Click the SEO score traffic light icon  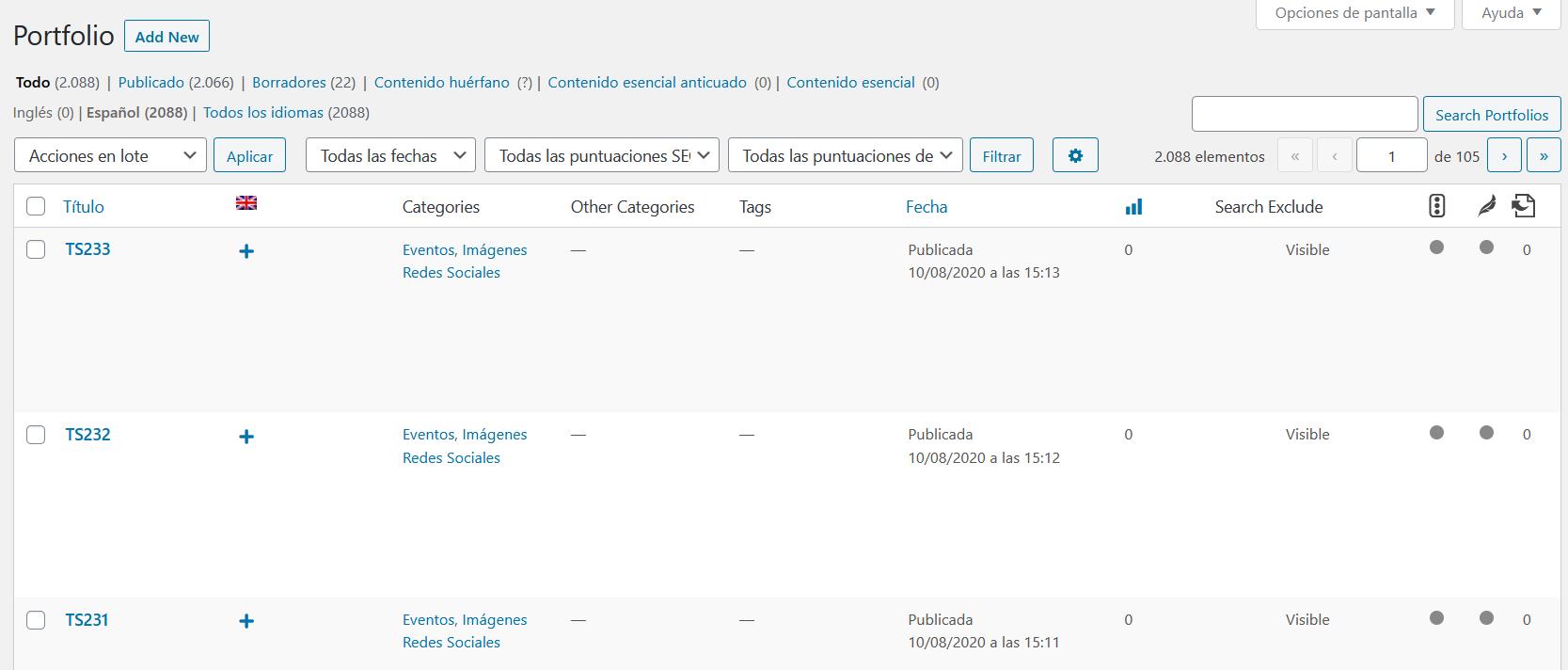(x=1436, y=206)
